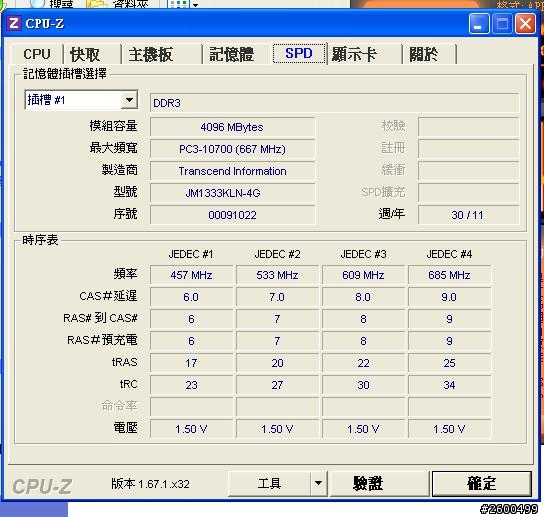The height and width of the screenshot is (517, 544).
Task: Click the tRC value 27
Action: (x=277, y=385)
